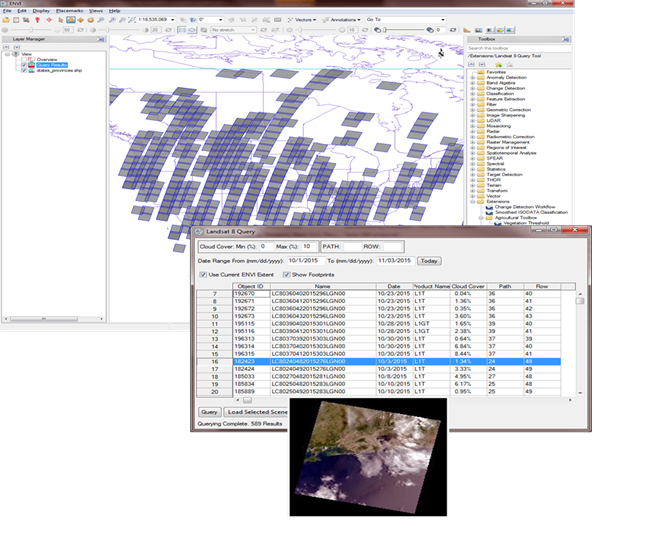
Task: Open the Go To dropdown
Action: point(443,20)
